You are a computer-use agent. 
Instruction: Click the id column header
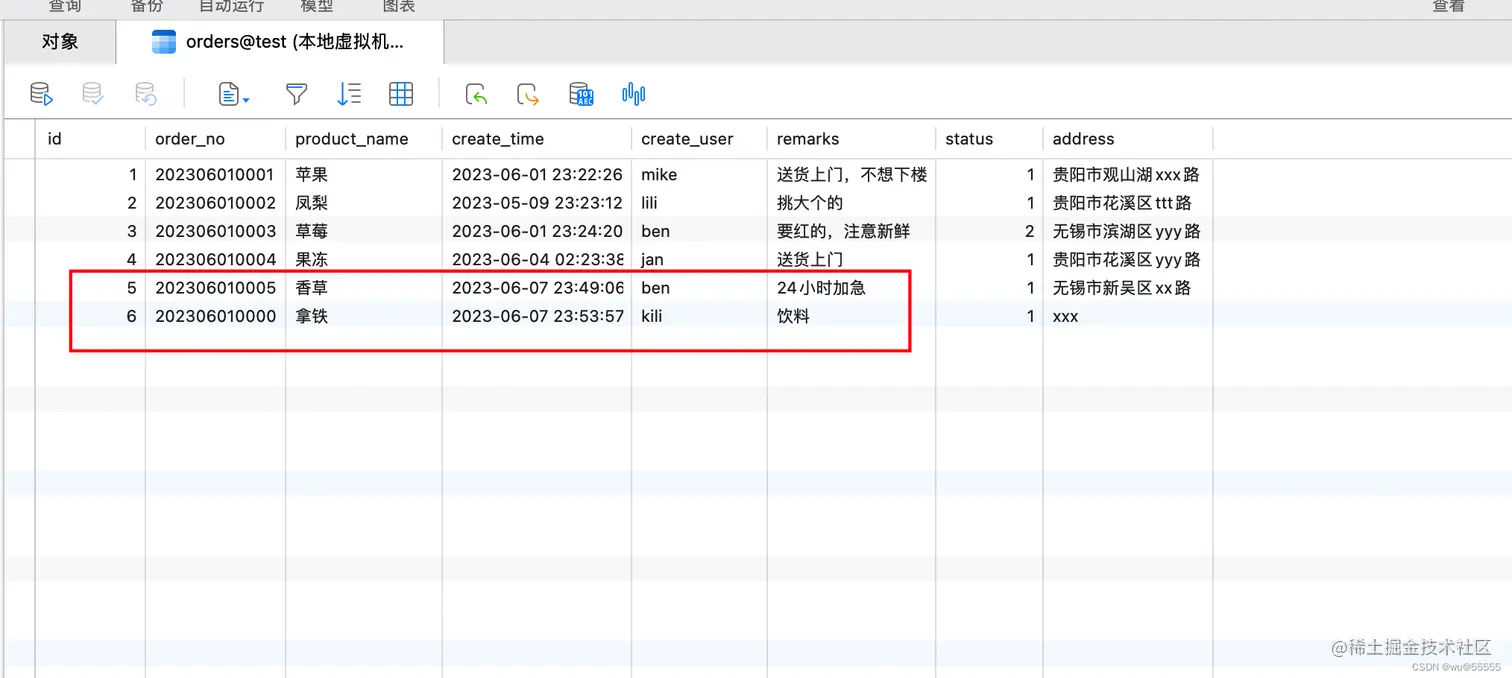[91, 139]
